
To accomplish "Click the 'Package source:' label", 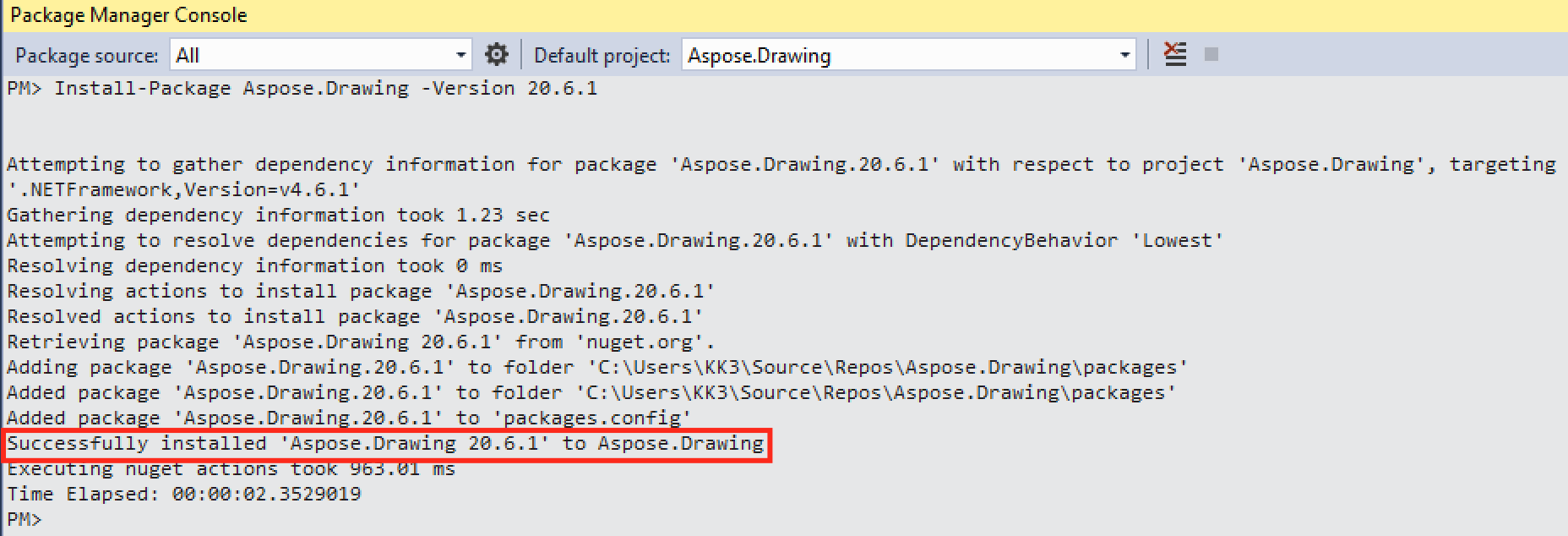I will click(x=87, y=56).
